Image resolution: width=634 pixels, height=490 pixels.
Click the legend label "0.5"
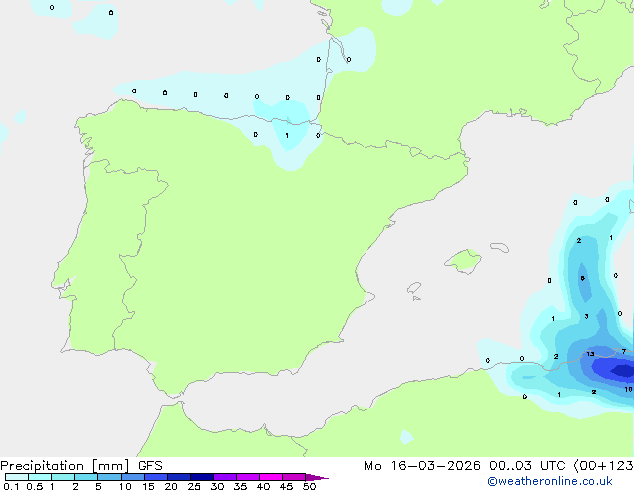[x=34, y=486]
